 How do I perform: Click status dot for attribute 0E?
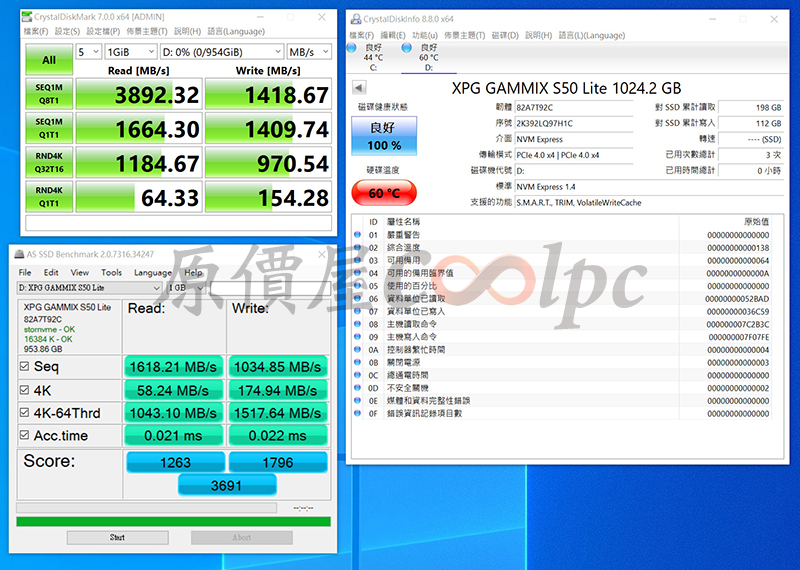(x=357, y=401)
